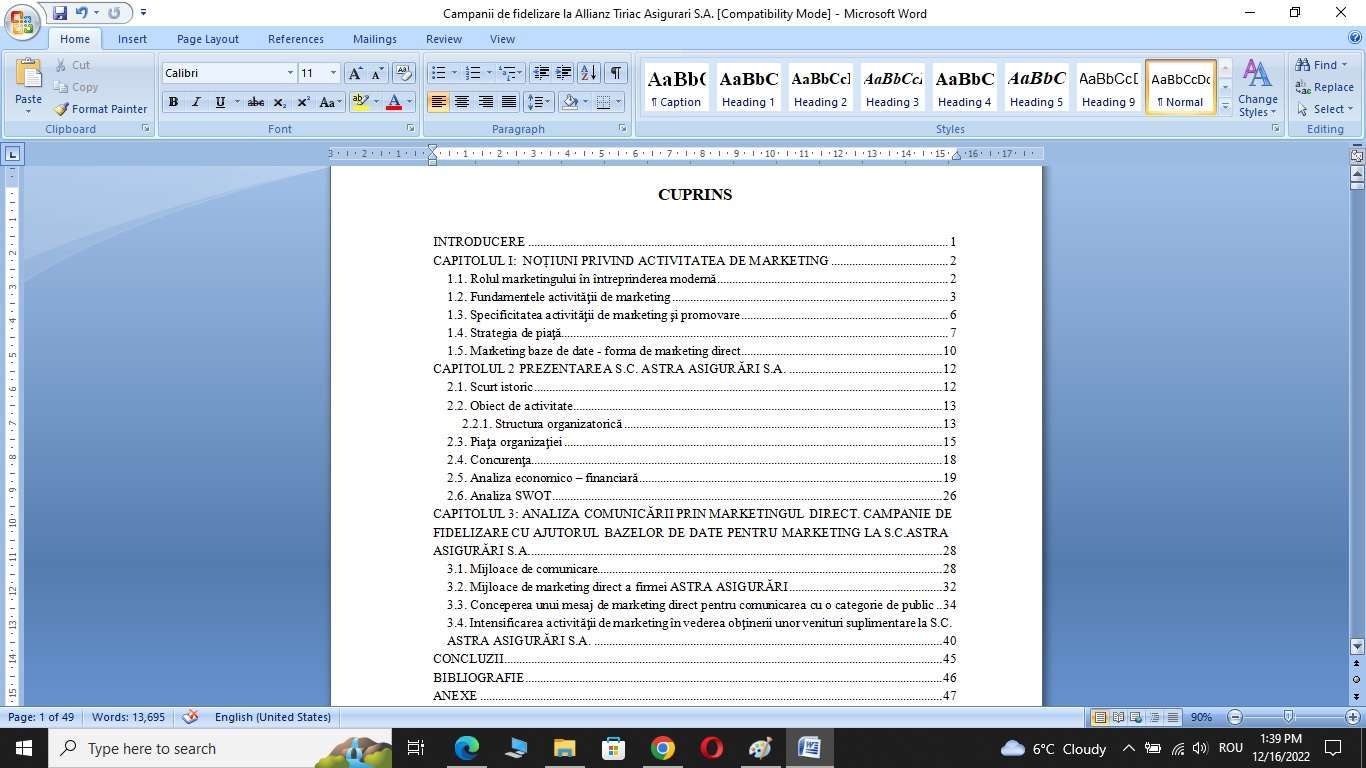Screen dimensions: 1366x768
Task: Toggle Print Layout view button
Action: point(1100,717)
